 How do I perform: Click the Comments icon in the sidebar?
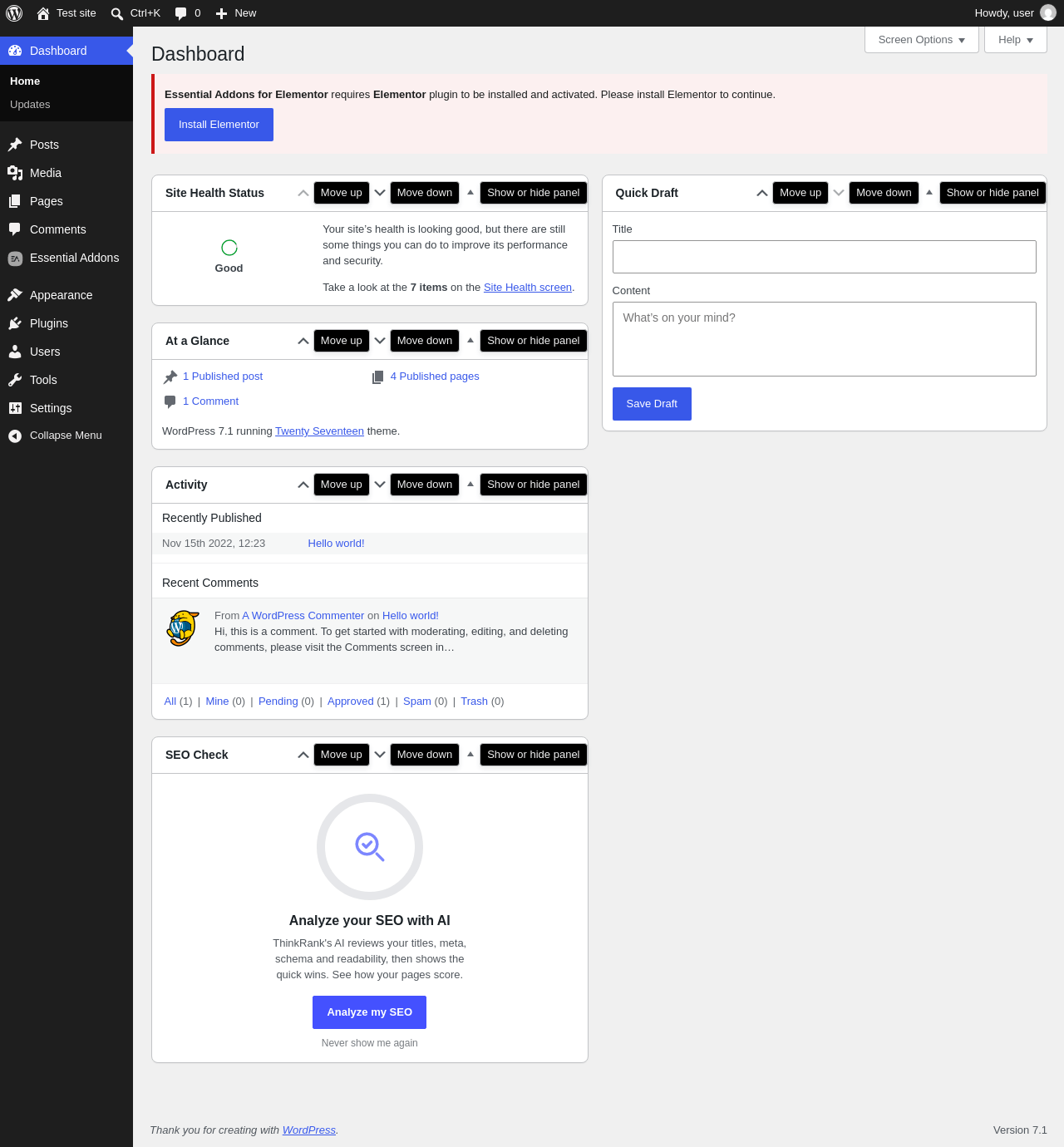(x=15, y=229)
